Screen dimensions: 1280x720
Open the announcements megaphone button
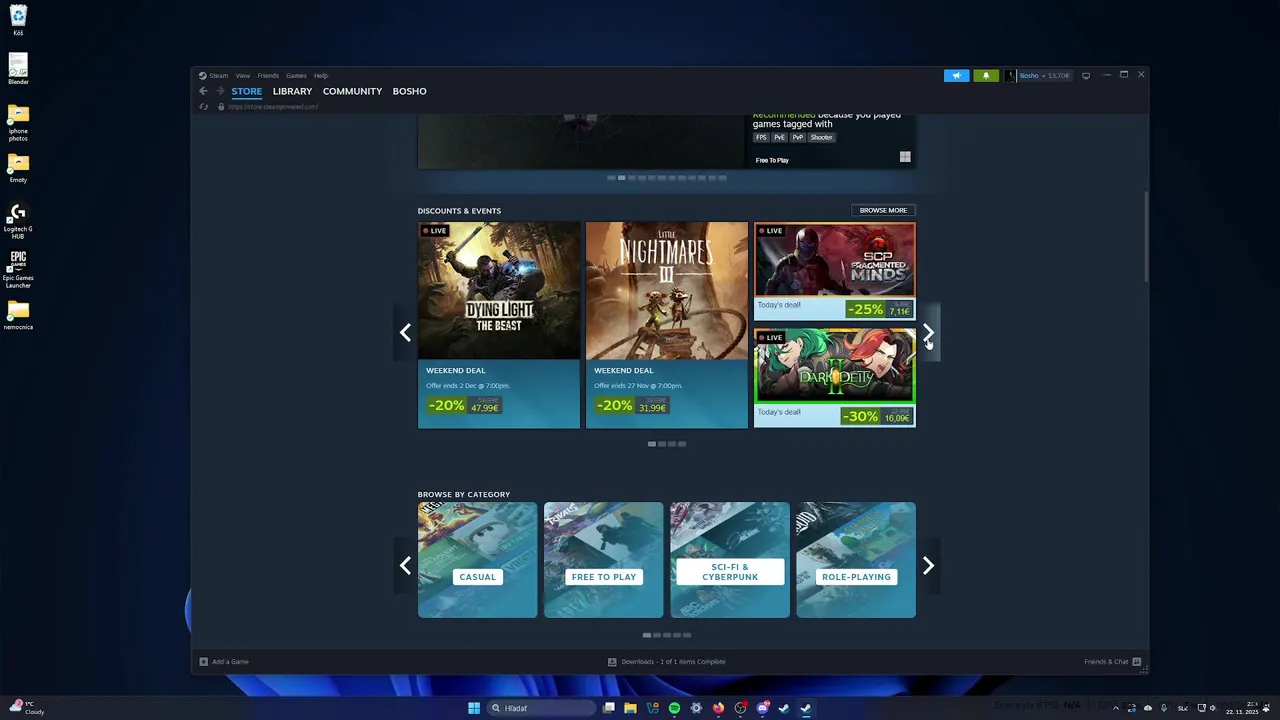(956, 75)
